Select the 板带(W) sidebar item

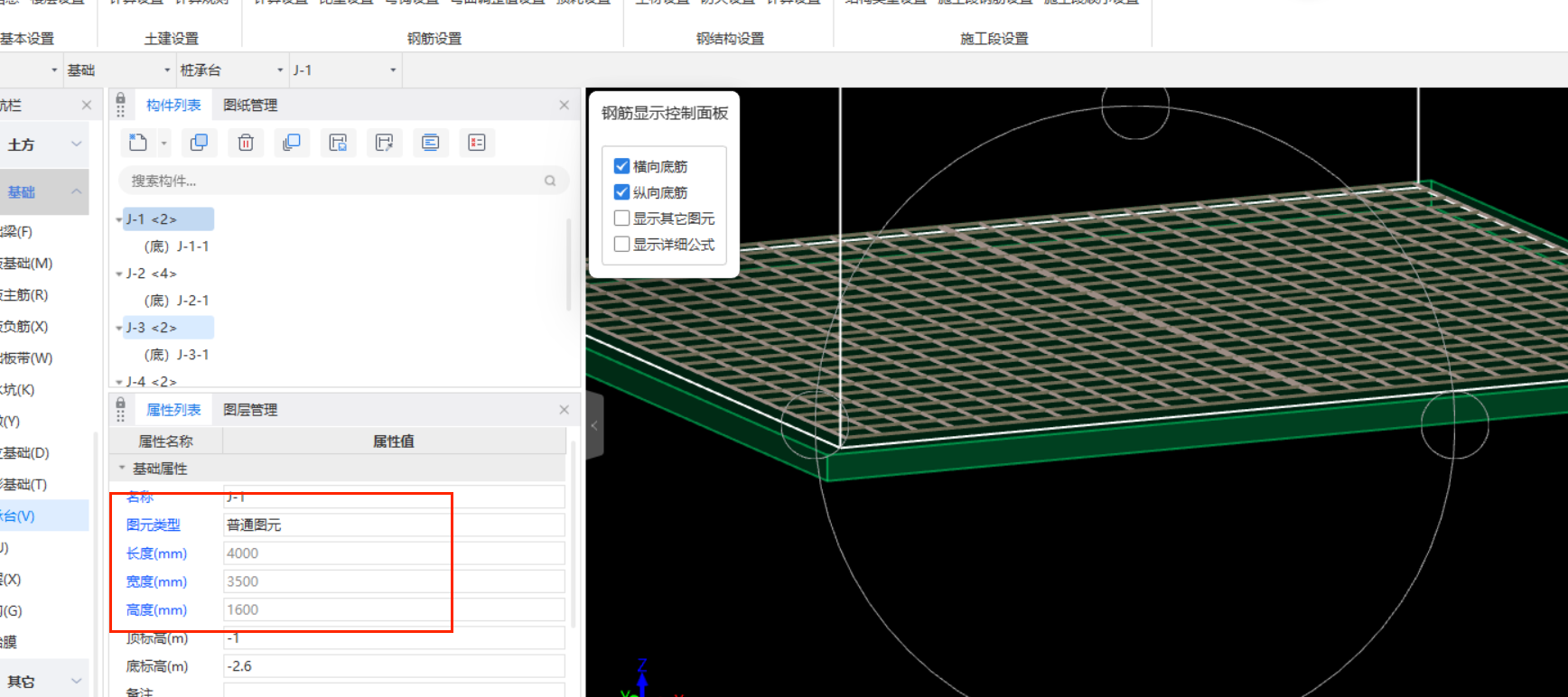point(27,358)
